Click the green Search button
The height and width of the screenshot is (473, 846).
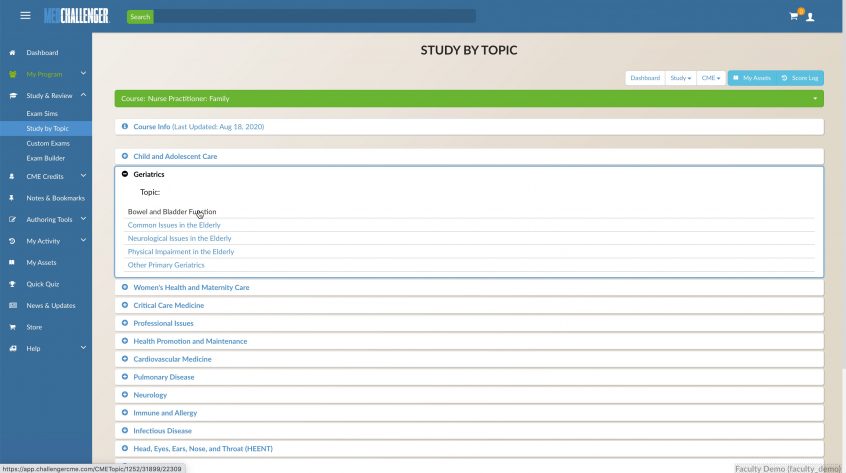point(140,17)
